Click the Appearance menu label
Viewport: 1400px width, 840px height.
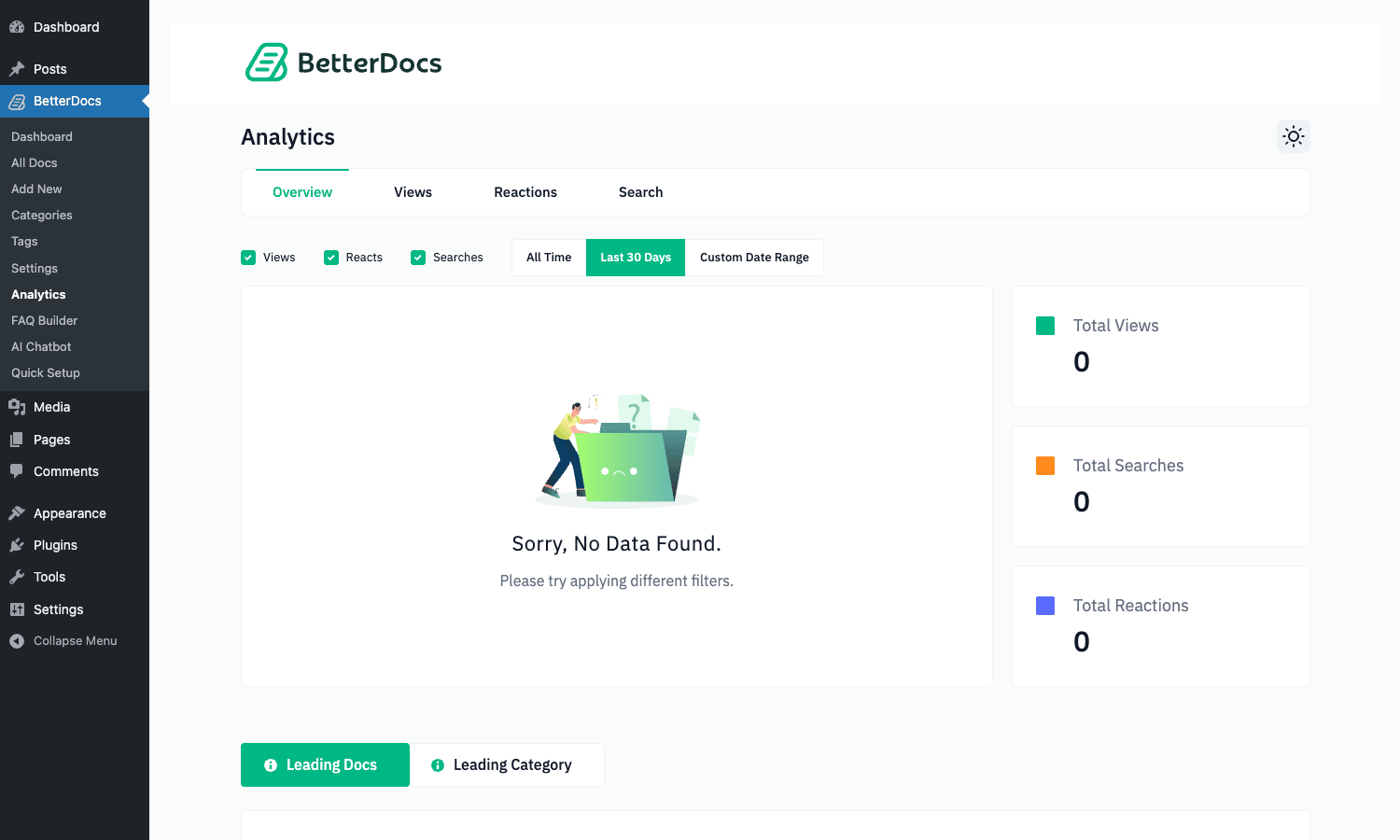tap(70, 513)
